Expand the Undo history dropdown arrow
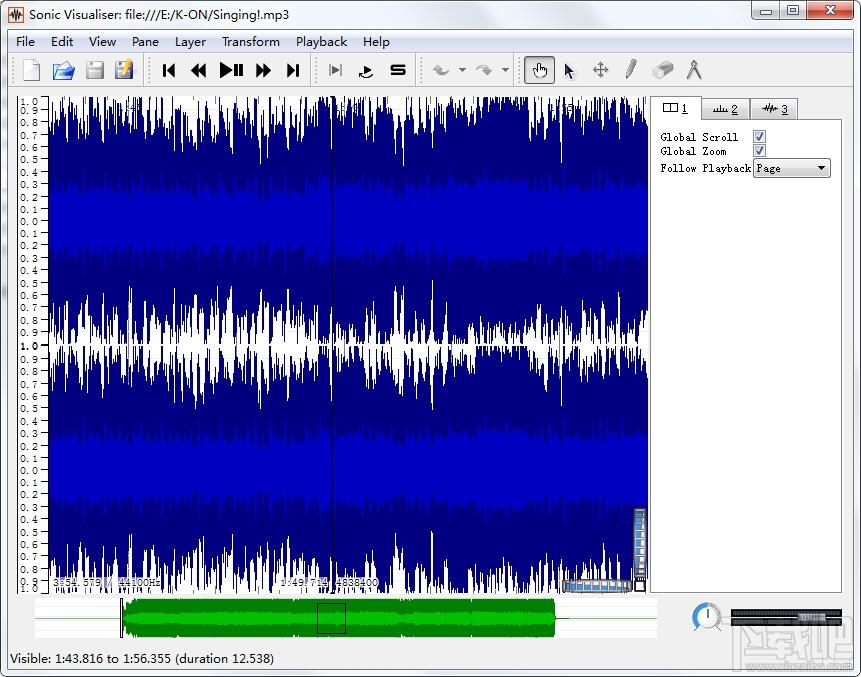This screenshot has height=677, width=861. [x=462, y=70]
